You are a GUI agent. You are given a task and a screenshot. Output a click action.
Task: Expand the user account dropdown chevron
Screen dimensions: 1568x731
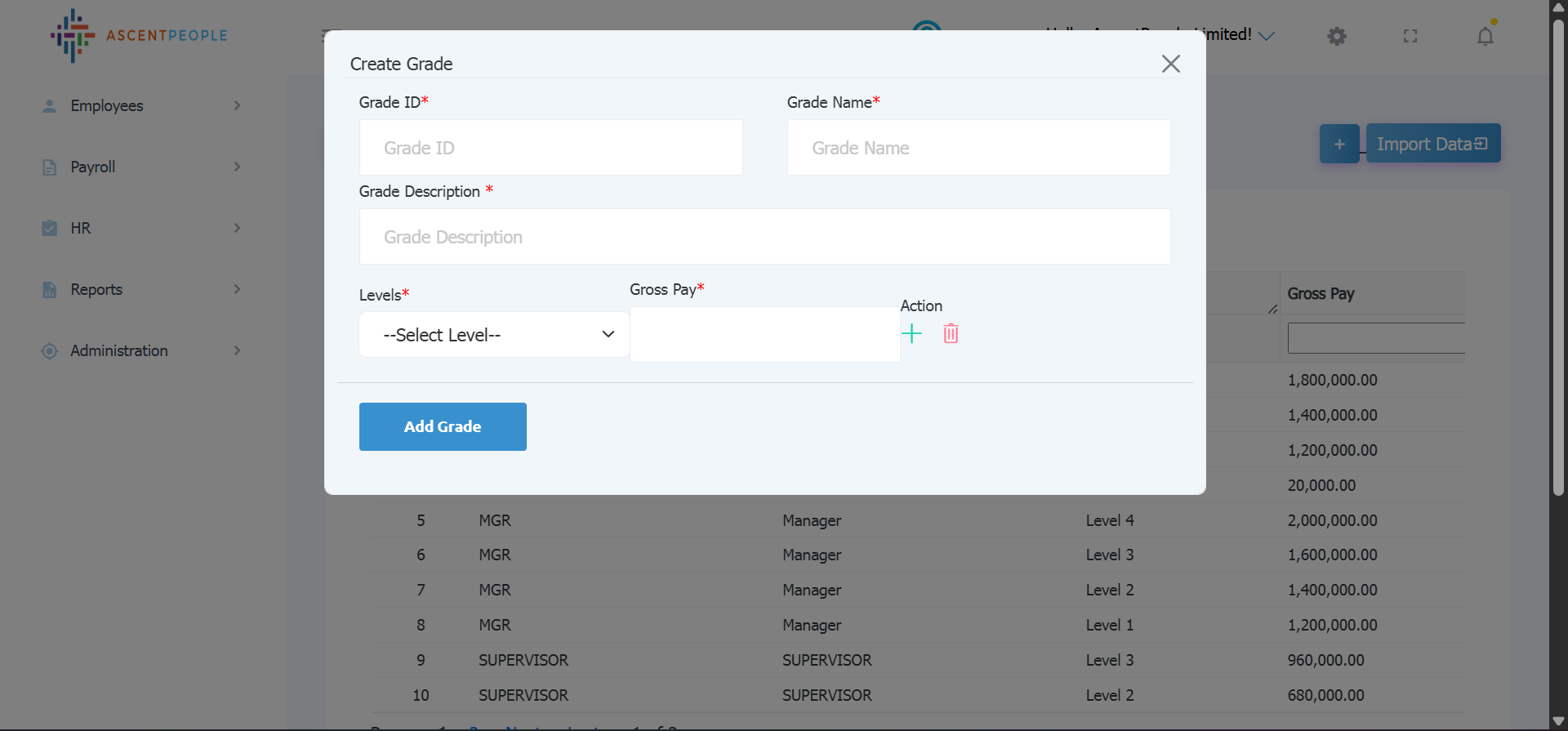coord(1266,36)
